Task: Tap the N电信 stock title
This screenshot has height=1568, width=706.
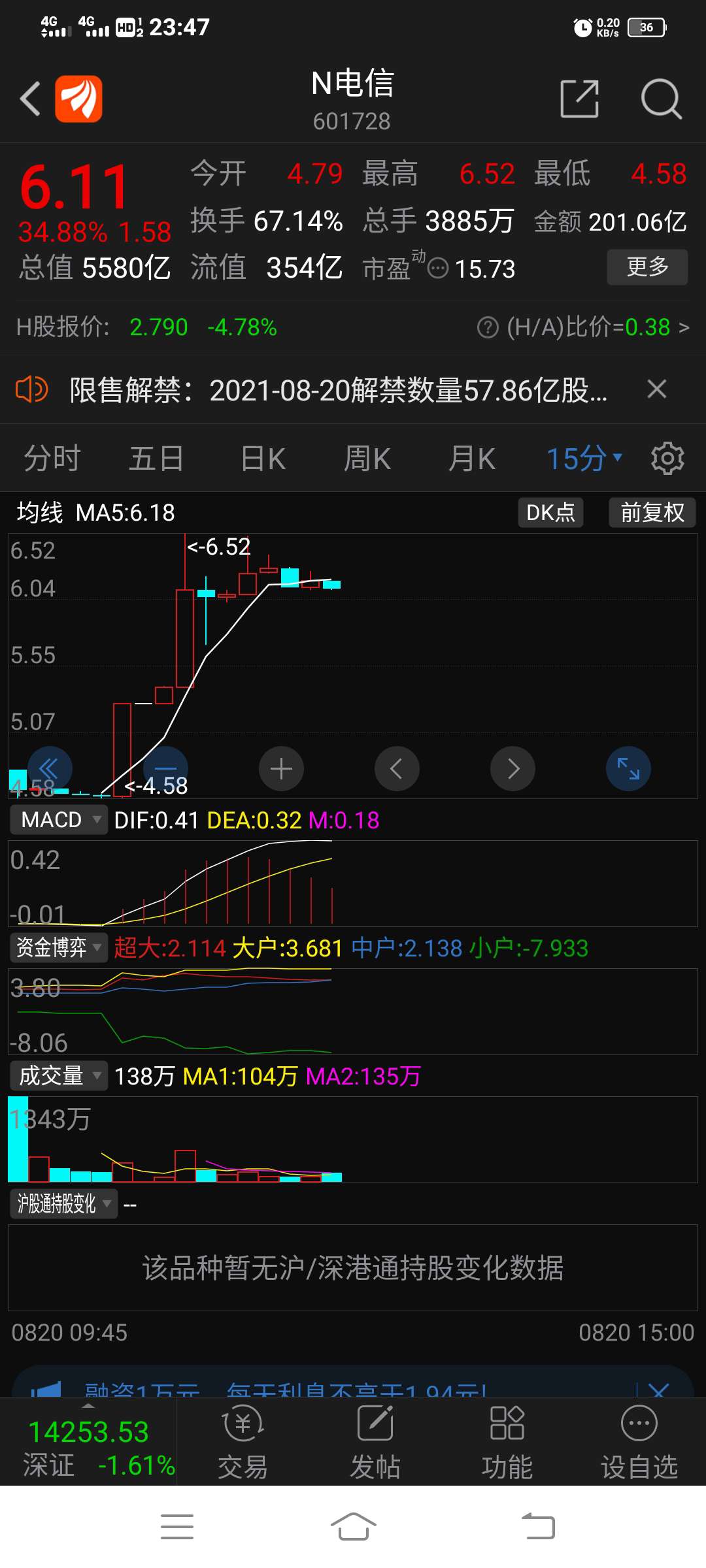Action: (352, 84)
